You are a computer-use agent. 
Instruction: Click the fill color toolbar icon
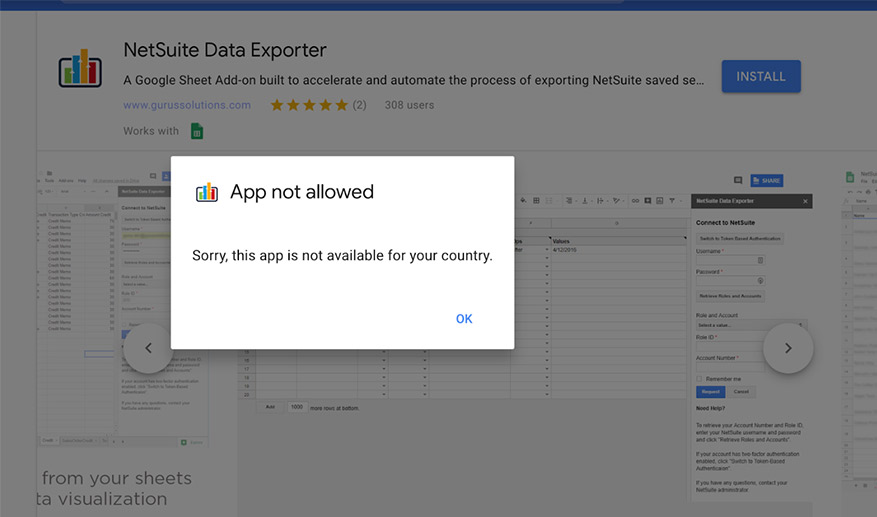[523, 201]
